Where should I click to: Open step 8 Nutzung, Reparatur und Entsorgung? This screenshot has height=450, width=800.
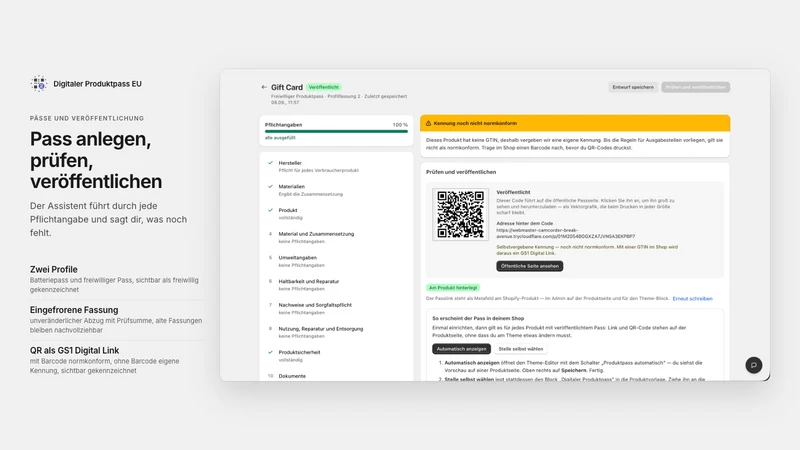tap(336, 332)
